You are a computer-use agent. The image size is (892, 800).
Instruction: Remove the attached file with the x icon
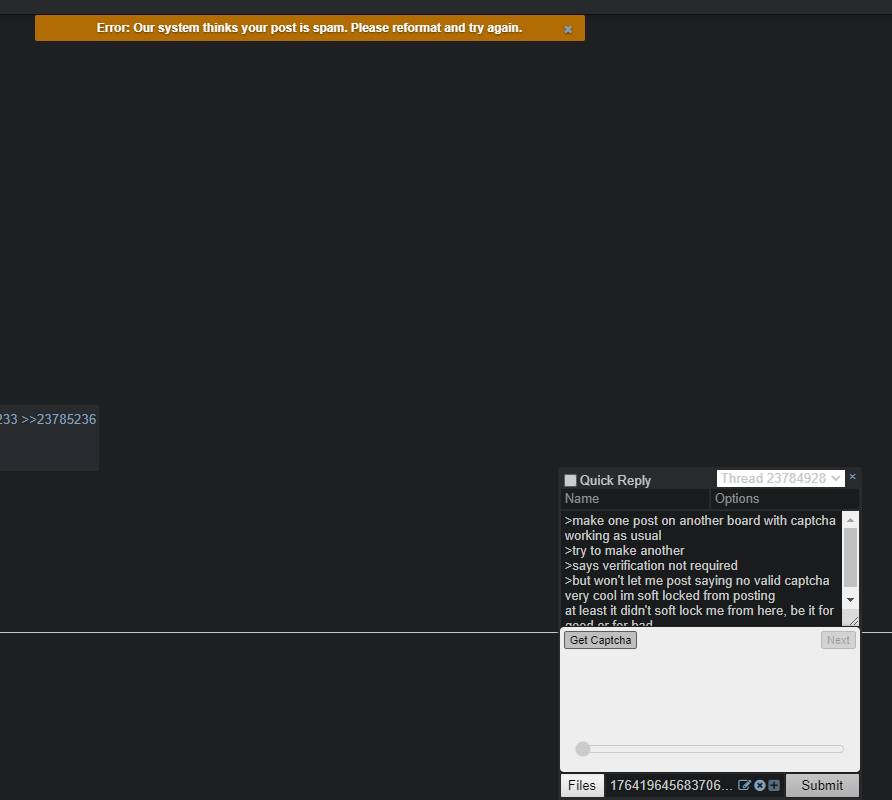point(759,785)
